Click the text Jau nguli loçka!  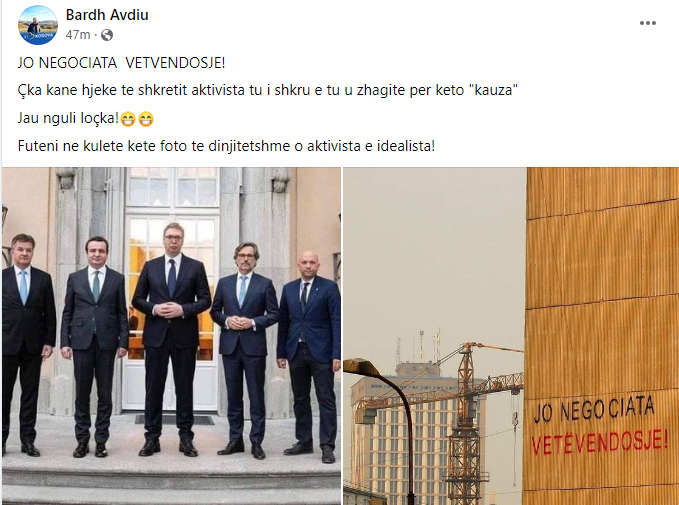pos(68,118)
